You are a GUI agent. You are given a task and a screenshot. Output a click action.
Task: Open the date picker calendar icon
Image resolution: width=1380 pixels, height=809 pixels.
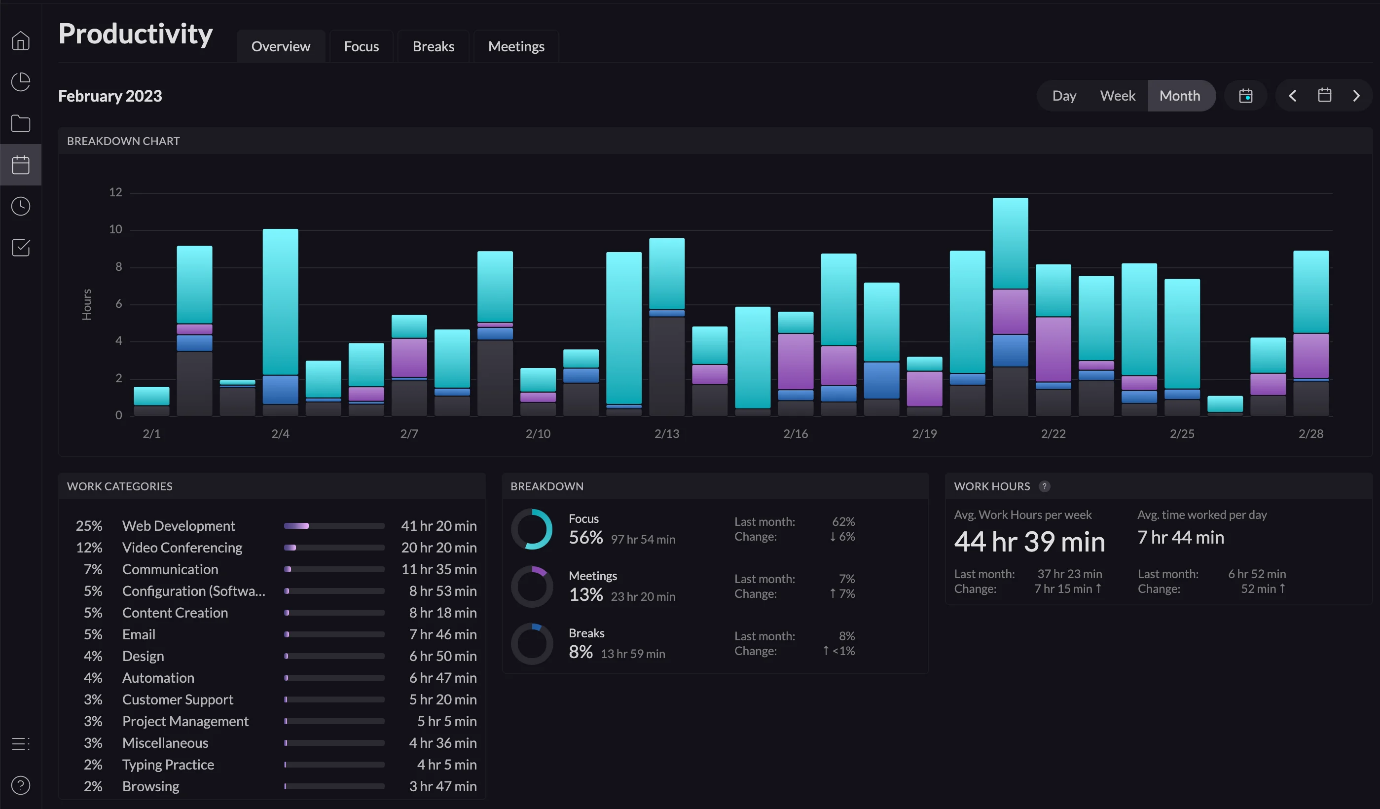pos(1324,95)
